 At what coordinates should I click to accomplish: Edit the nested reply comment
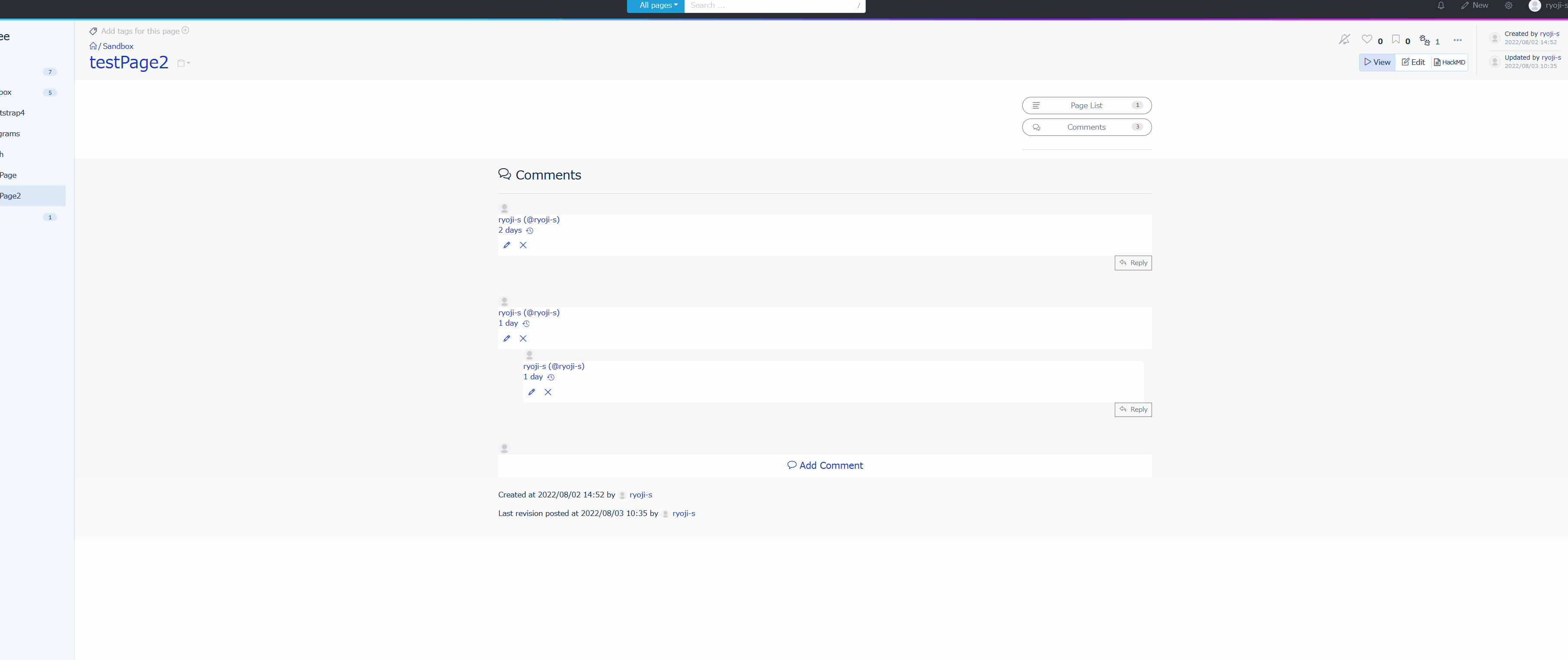point(531,392)
